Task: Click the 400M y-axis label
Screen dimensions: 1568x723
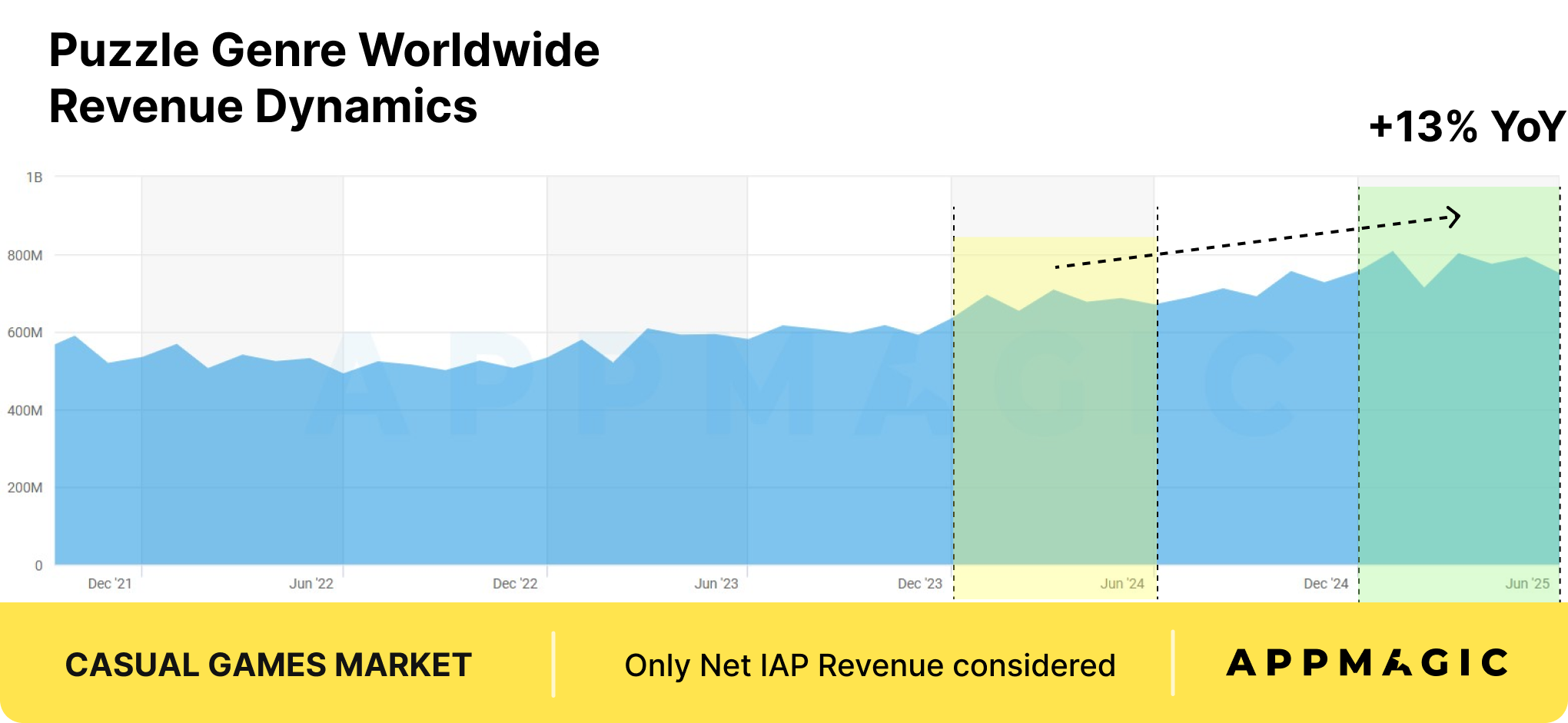Action: tap(25, 410)
